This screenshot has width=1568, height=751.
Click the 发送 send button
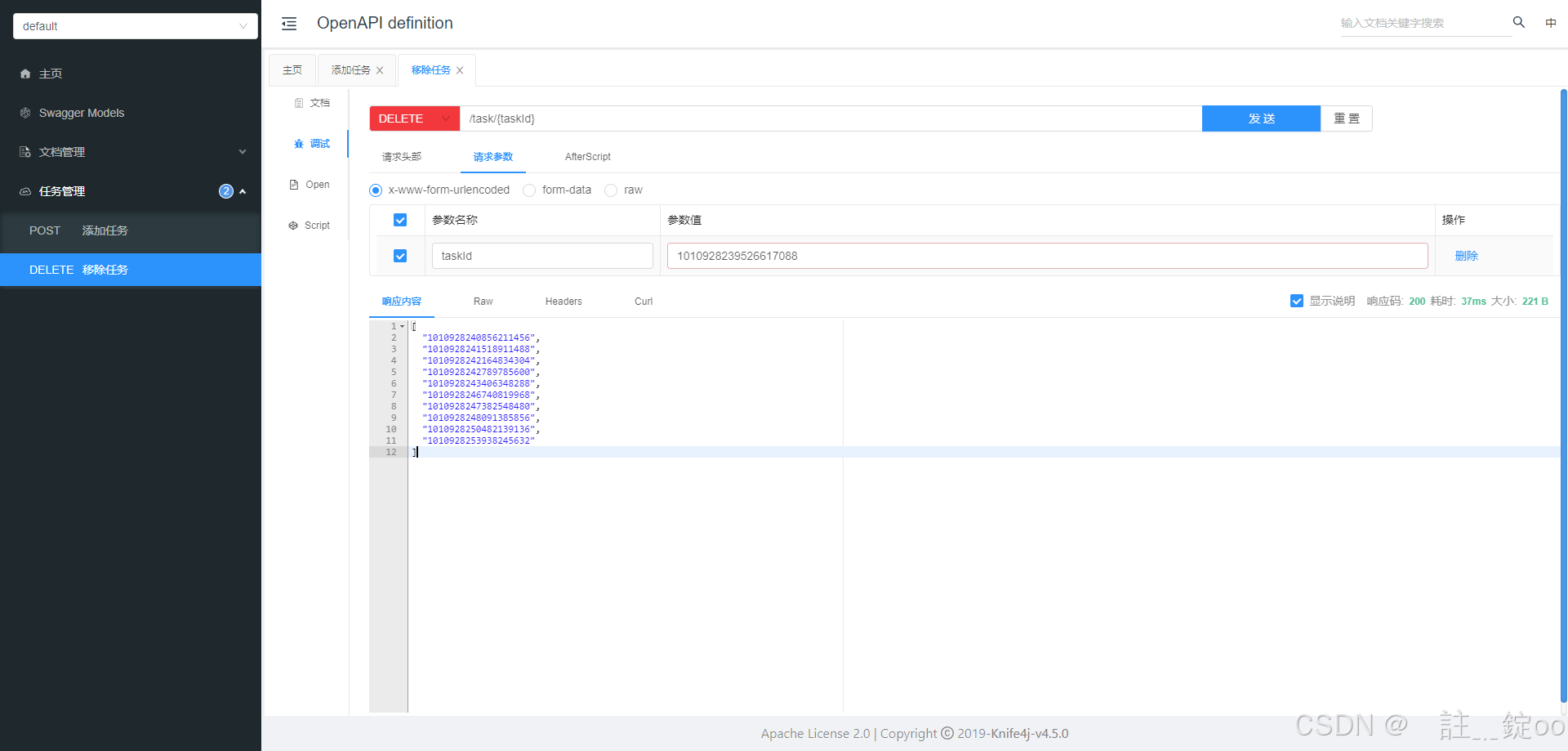click(1261, 118)
